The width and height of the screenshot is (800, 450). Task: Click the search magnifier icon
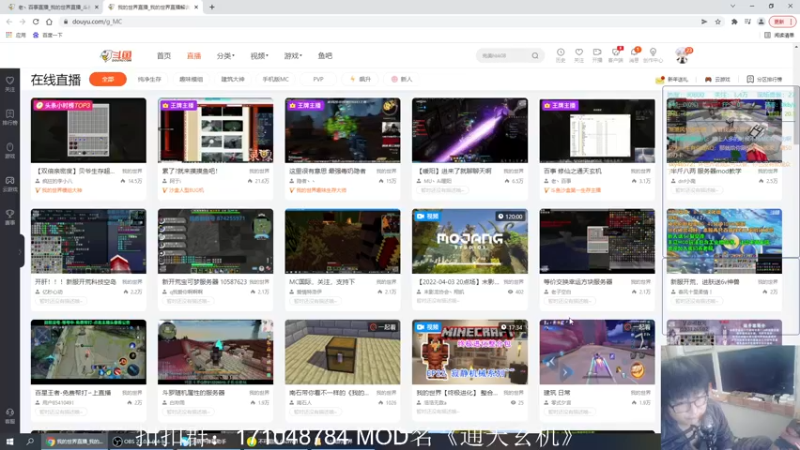535,56
